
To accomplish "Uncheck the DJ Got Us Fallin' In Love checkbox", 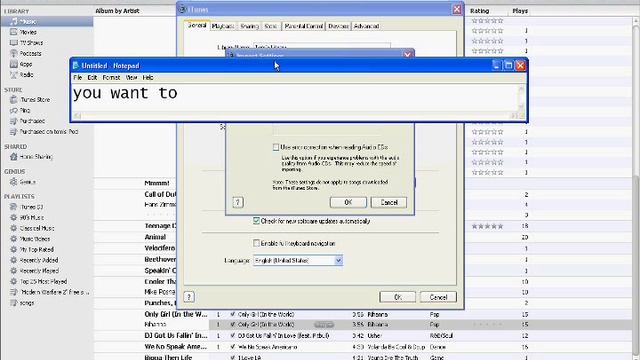I will coord(233,336).
